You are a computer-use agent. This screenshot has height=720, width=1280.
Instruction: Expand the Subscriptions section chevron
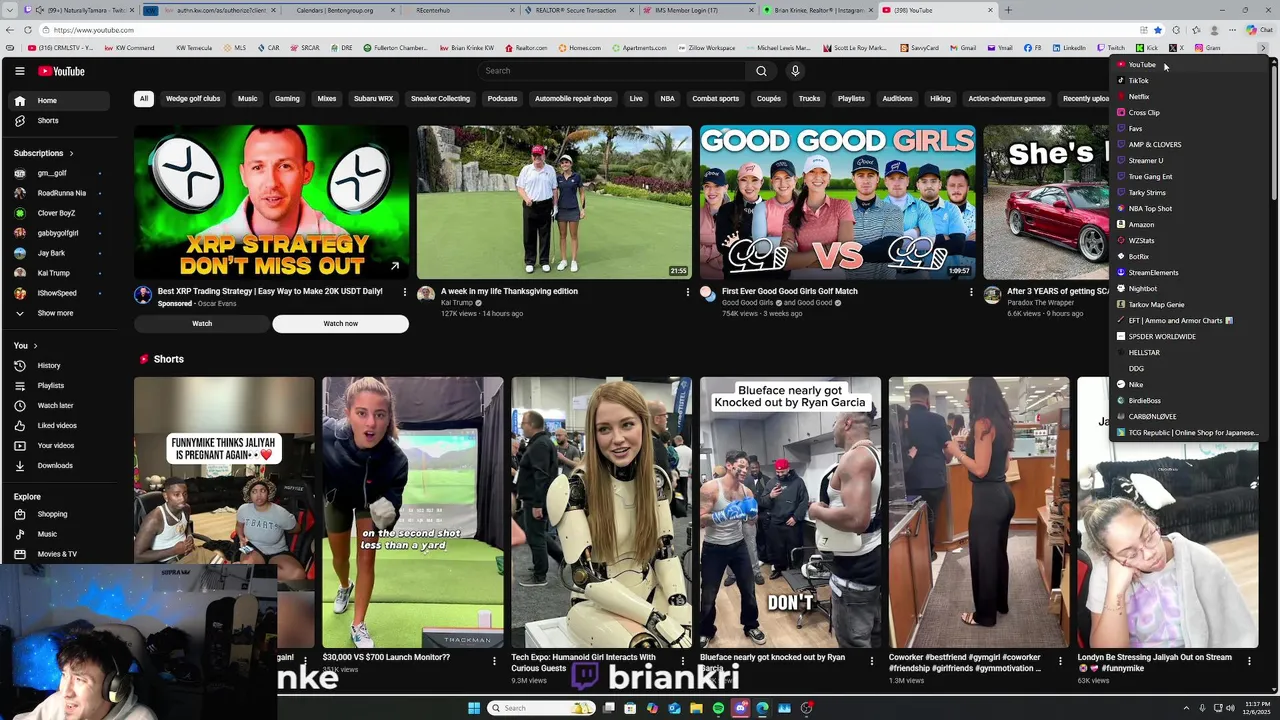(x=71, y=153)
